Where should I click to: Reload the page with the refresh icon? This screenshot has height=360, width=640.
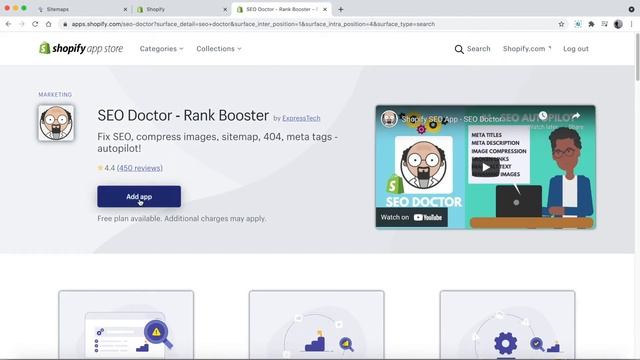click(35, 24)
